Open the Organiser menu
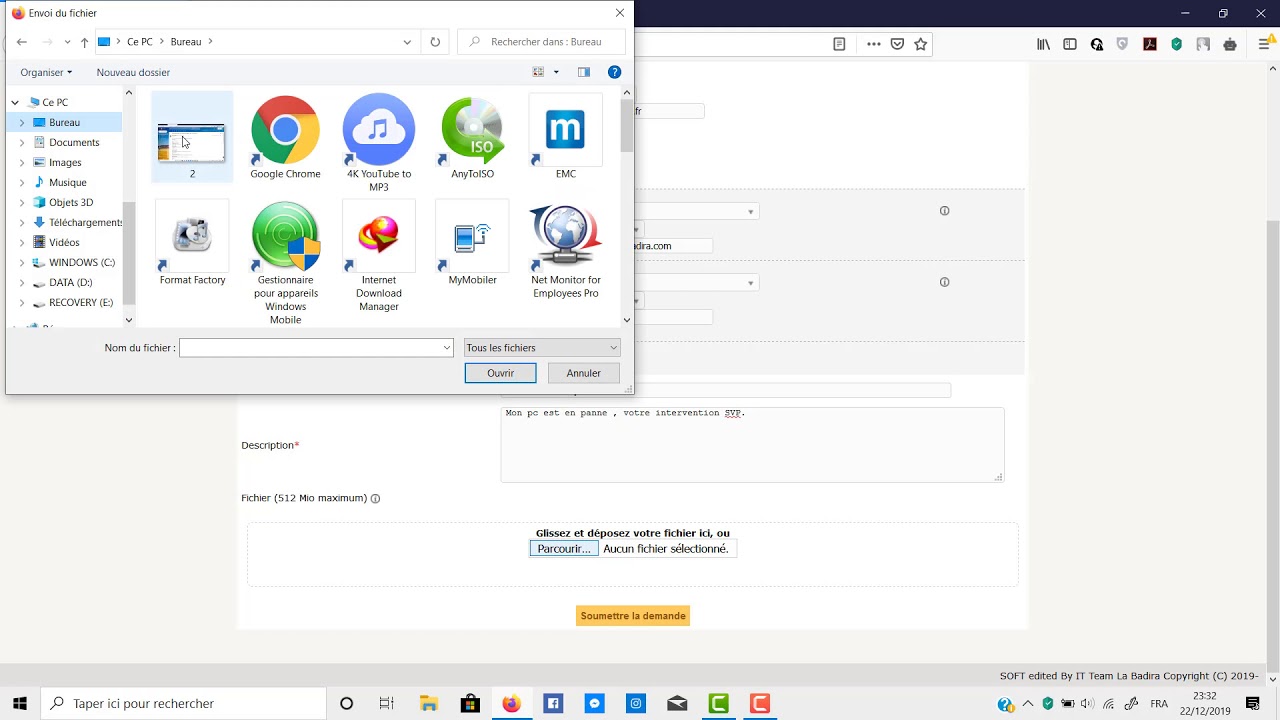The width and height of the screenshot is (1280, 720). 46,72
